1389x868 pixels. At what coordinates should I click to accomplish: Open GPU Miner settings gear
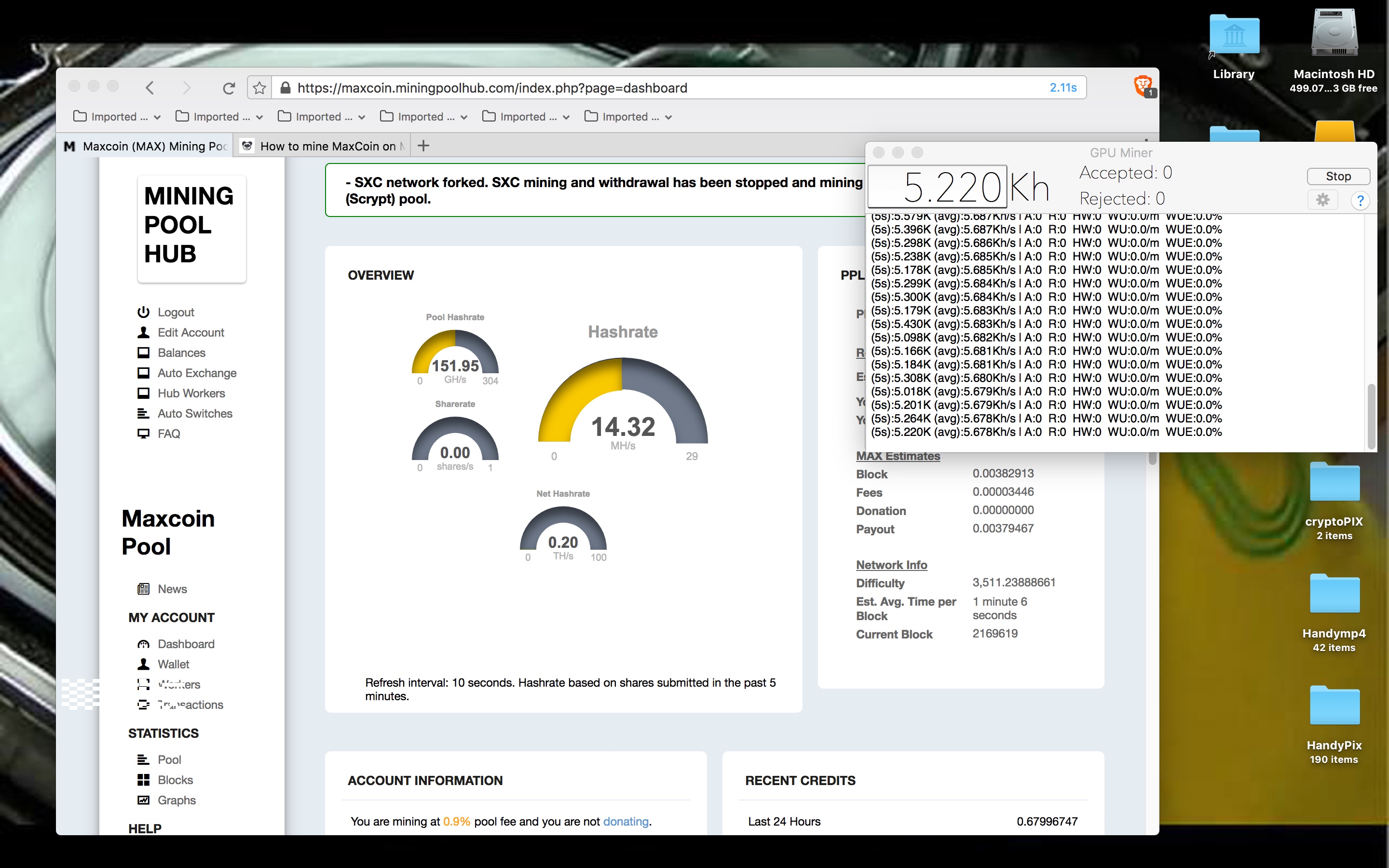tap(1323, 200)
